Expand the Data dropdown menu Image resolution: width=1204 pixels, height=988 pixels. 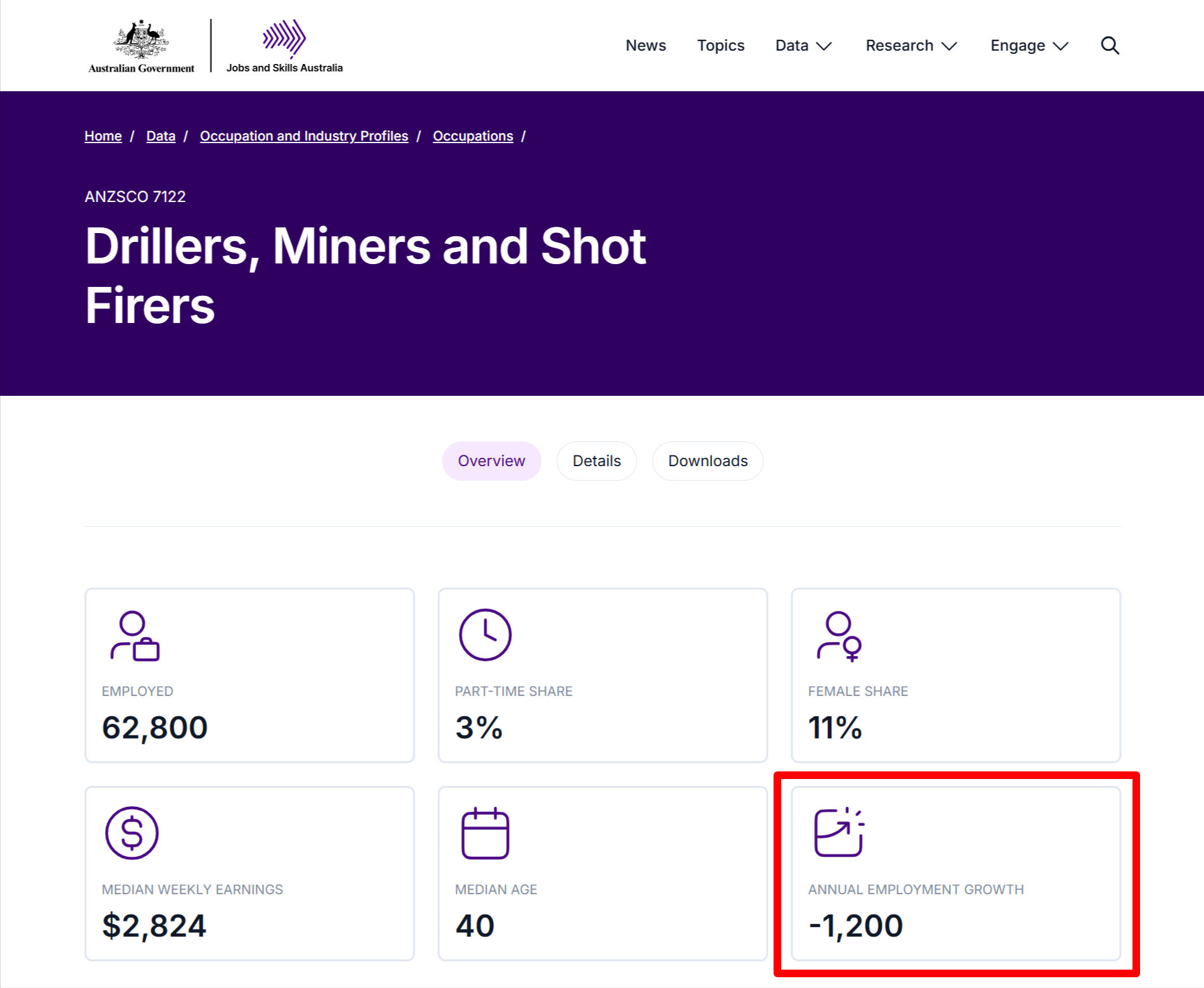(803, 46)
